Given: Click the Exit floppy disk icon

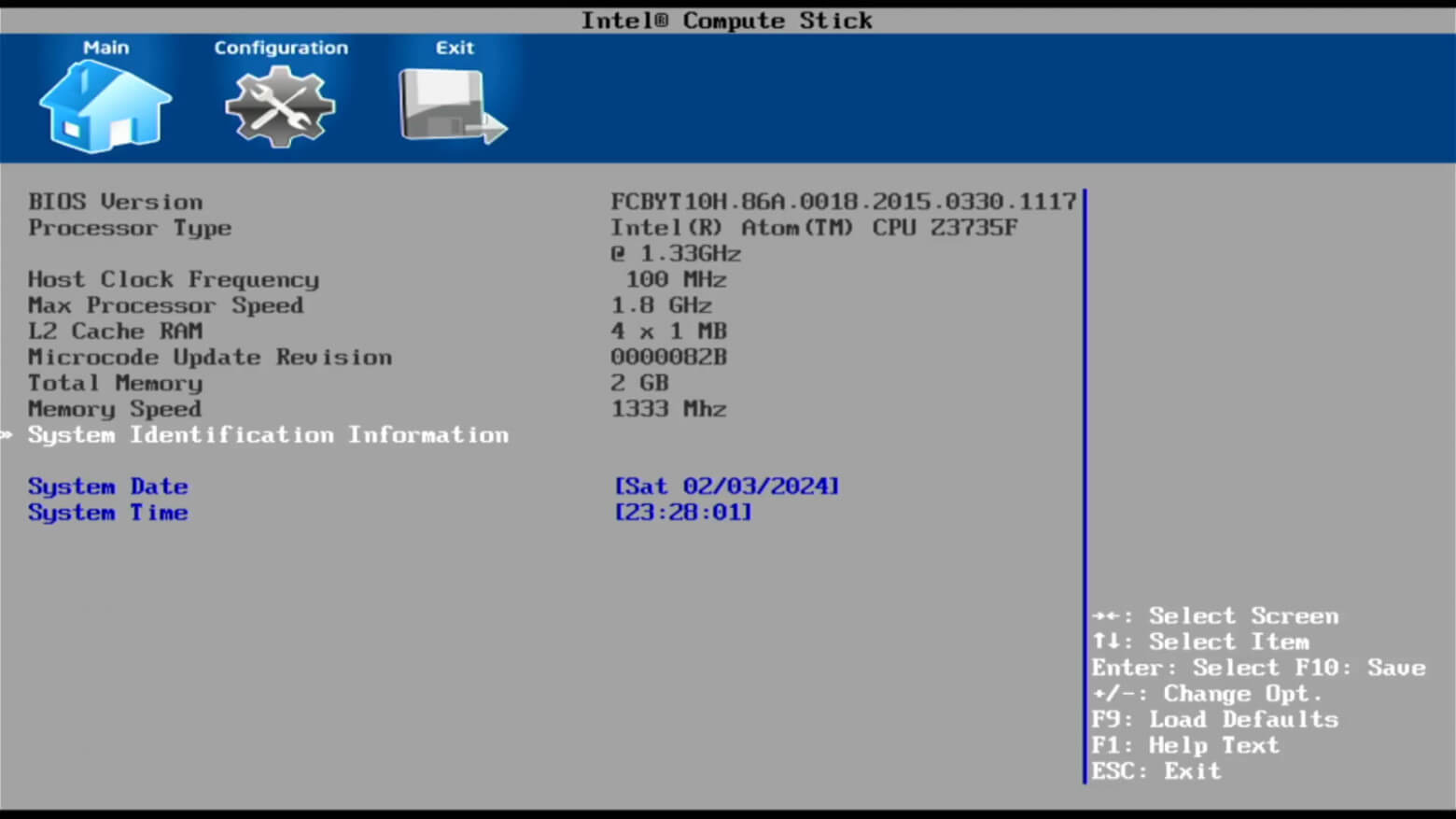Looking at the screenshot, I should 454,107.
